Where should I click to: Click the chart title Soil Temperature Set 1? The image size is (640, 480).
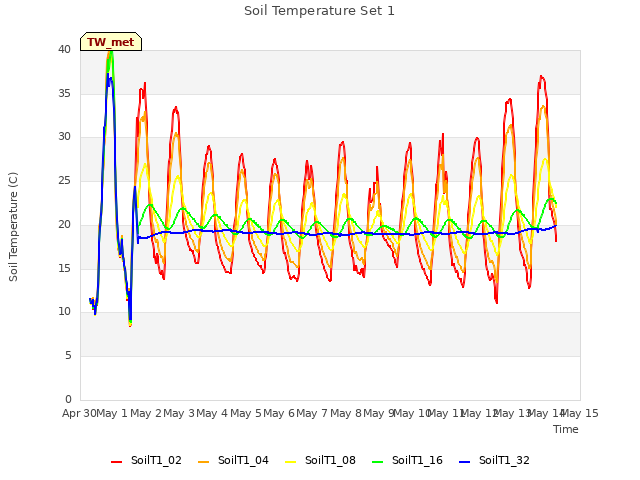click(x=319, y=11)
